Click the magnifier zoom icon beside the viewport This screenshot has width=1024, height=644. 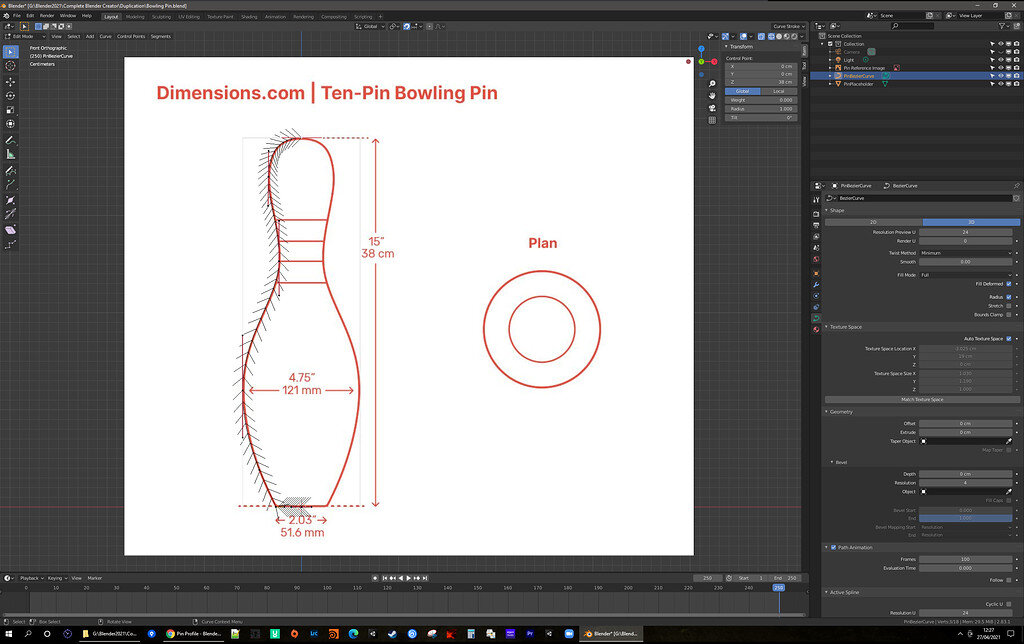pos(711,83)
